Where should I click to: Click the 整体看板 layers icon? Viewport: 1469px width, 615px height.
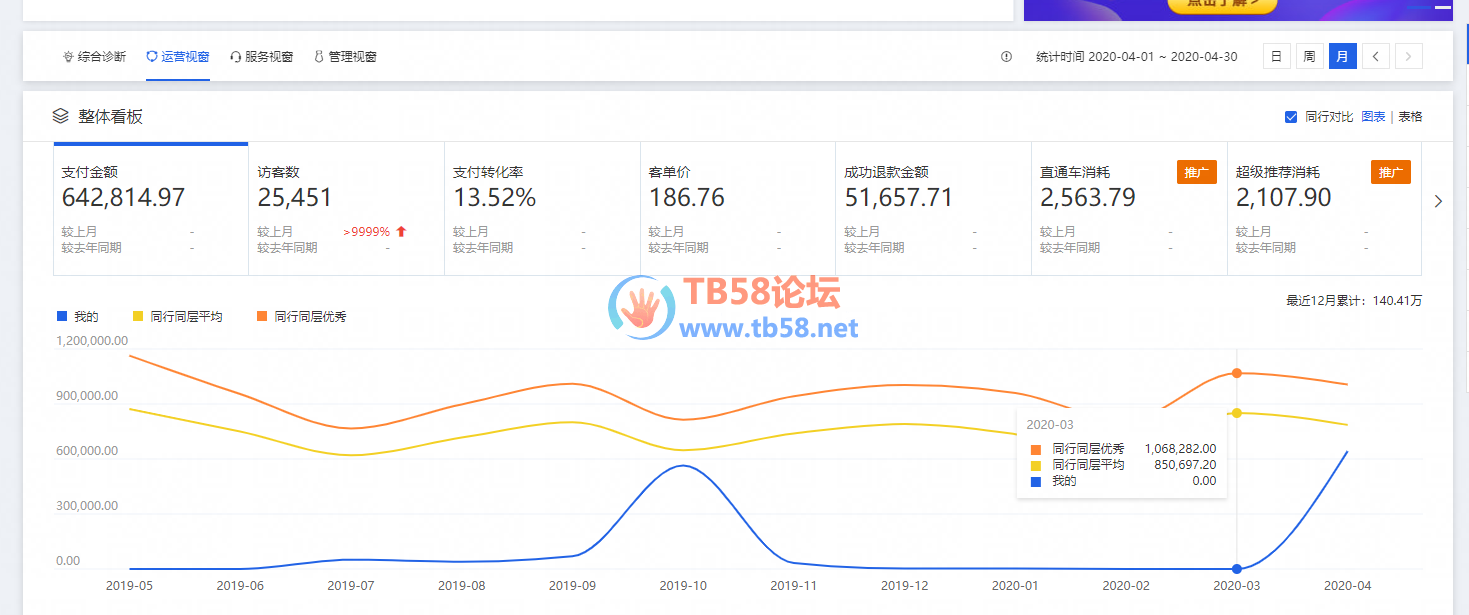point(61,116)
